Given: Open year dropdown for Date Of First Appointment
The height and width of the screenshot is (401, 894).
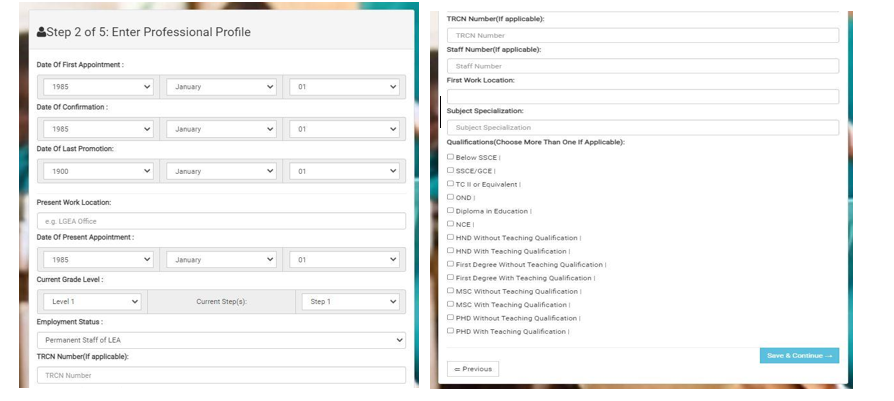Looking at the screenshot, I should click(98, 87).
